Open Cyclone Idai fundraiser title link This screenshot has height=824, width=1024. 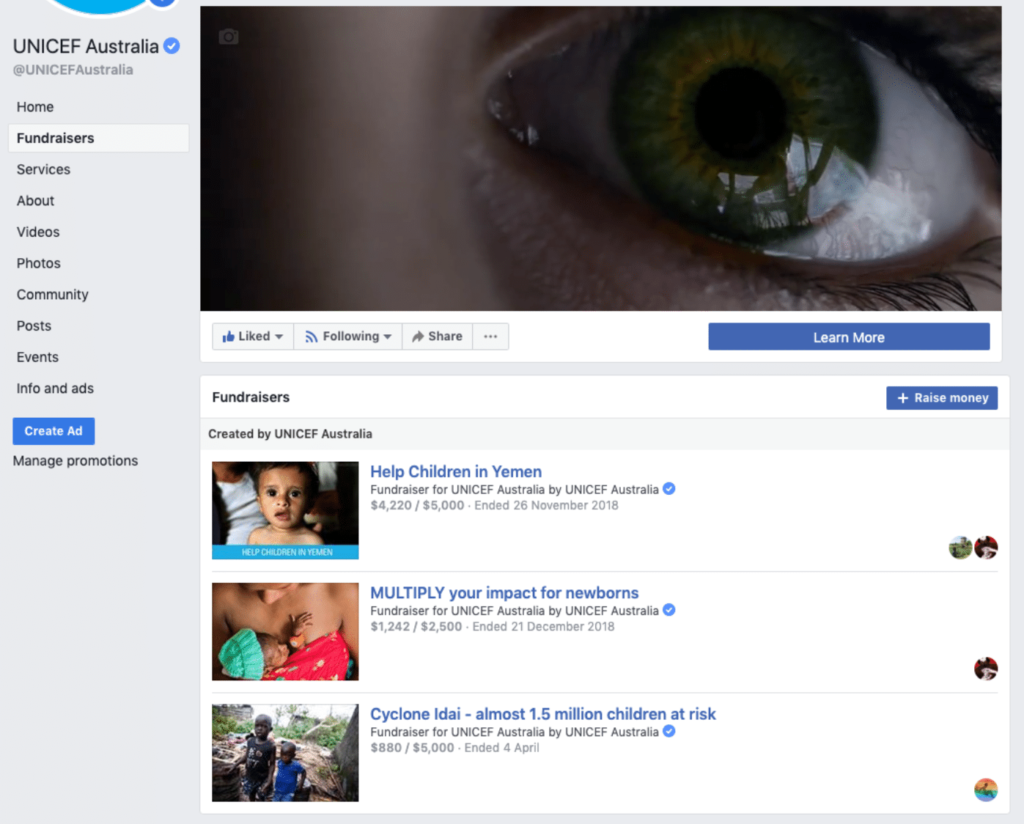pyautogui.click(x=543, y=714)
